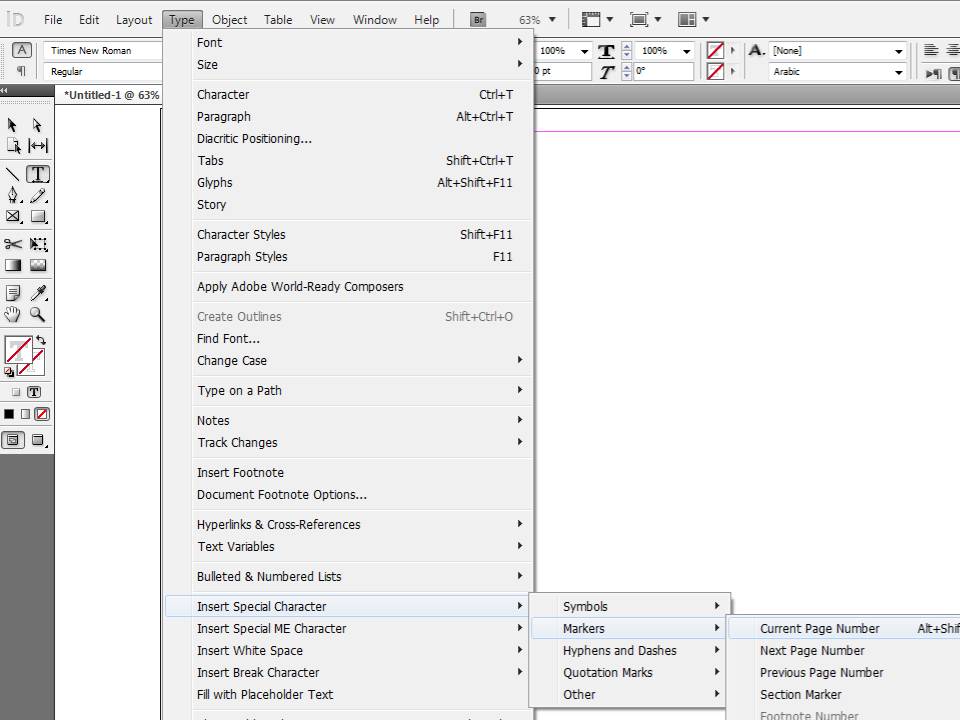Screen dimensions: 960x720
Task: Select the Eyedropper tool
Action: pos(38,293)
